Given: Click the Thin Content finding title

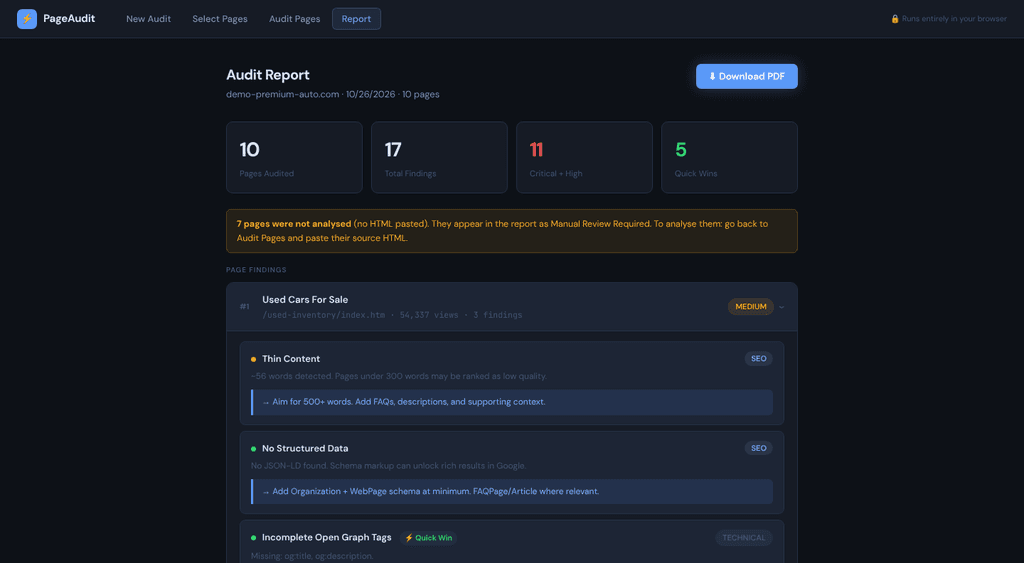Looking at the screenshot, I should pos(291,359).
